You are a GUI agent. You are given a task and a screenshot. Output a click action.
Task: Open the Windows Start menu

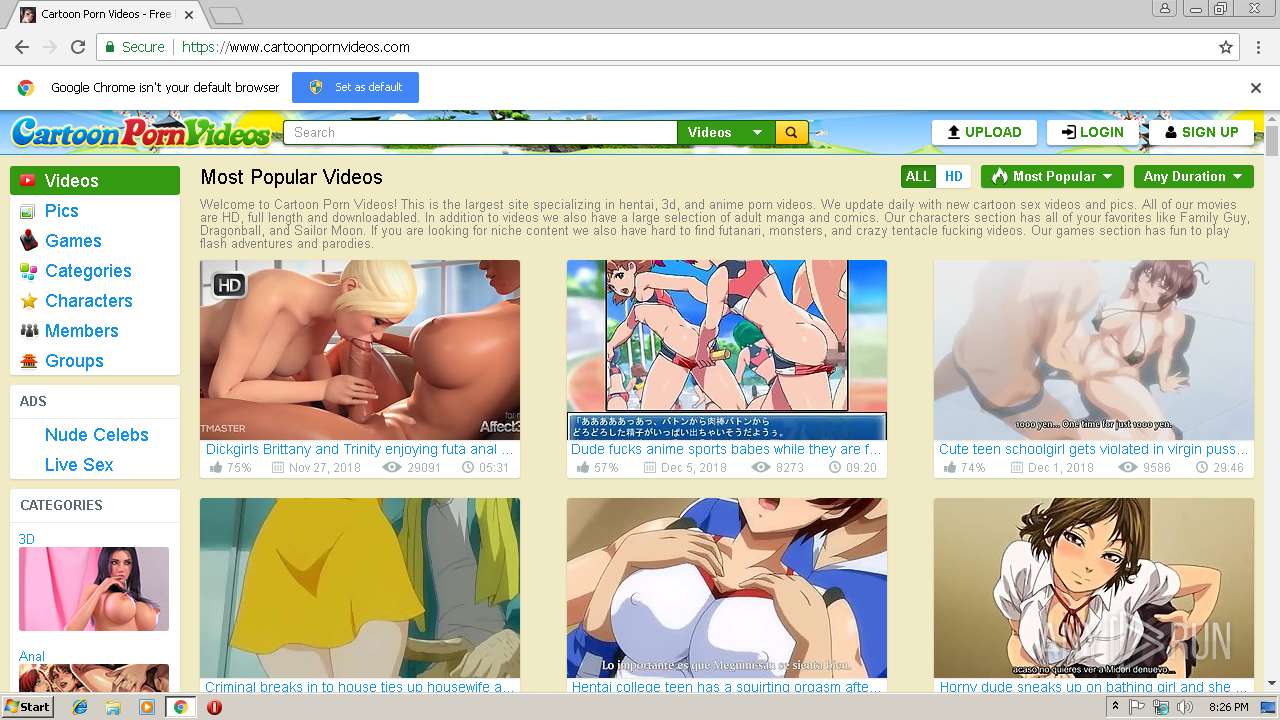28,707
